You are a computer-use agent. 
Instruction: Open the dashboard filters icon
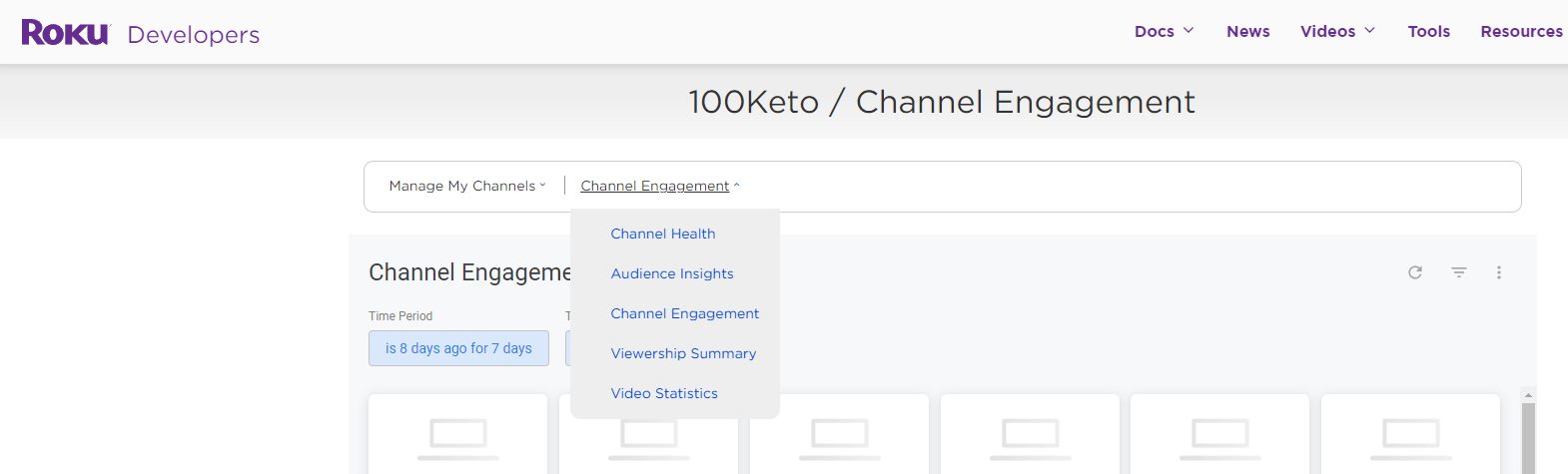pos(1459,272)
